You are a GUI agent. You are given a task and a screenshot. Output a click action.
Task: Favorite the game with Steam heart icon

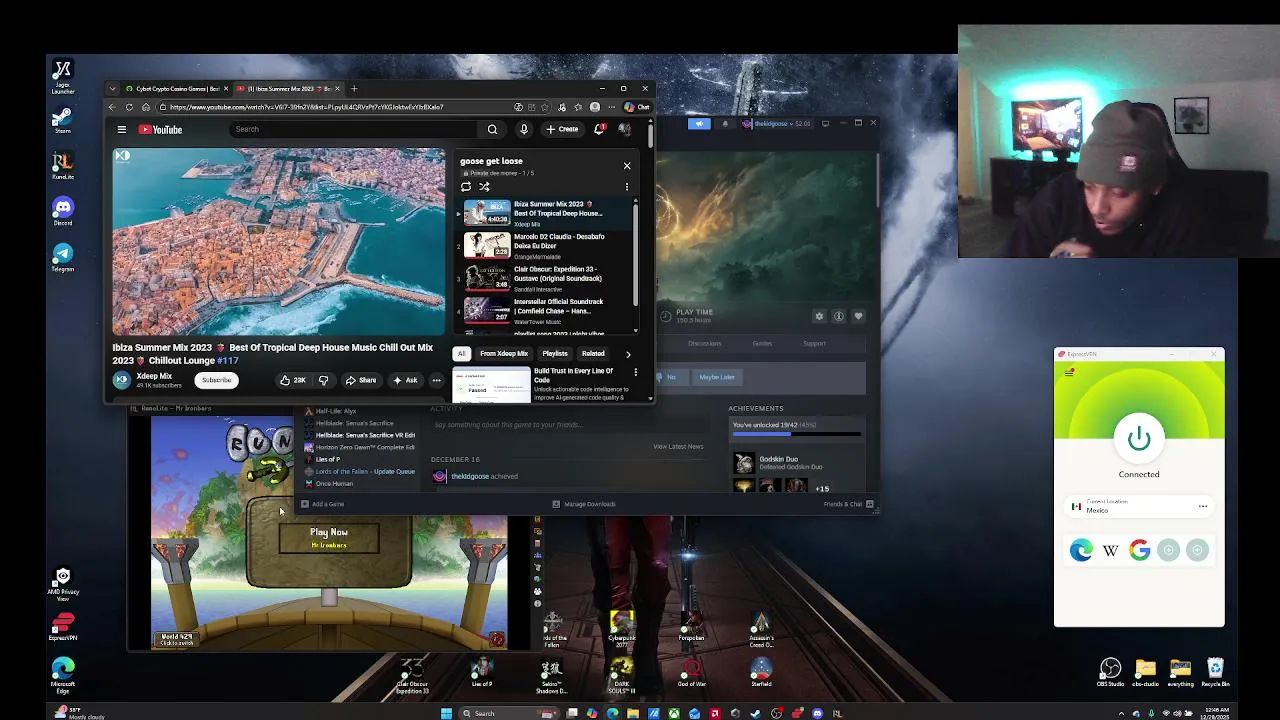coord(858,316)
